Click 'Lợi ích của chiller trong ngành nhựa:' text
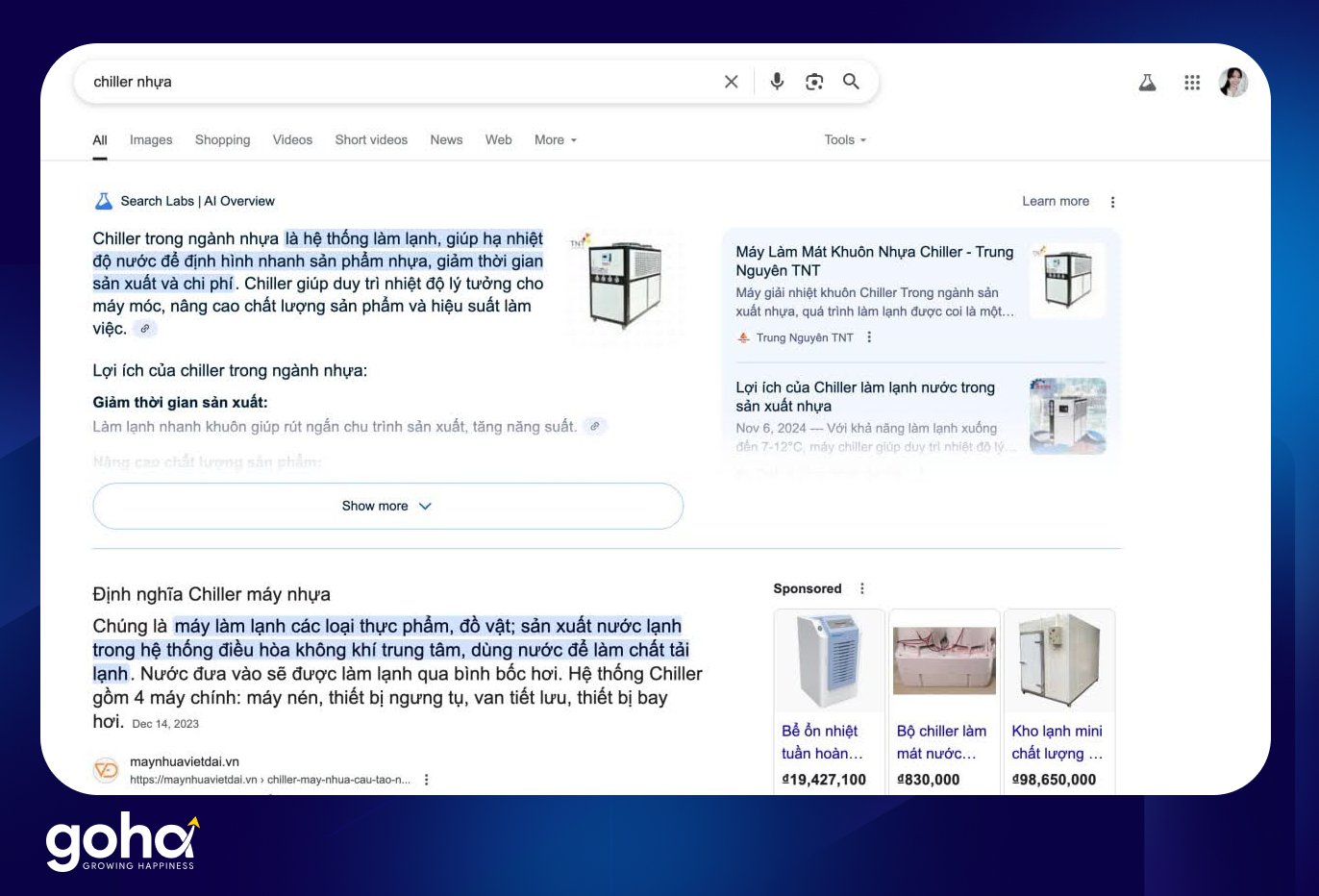Screen dimensions: 1319x896 coord(230,371)
